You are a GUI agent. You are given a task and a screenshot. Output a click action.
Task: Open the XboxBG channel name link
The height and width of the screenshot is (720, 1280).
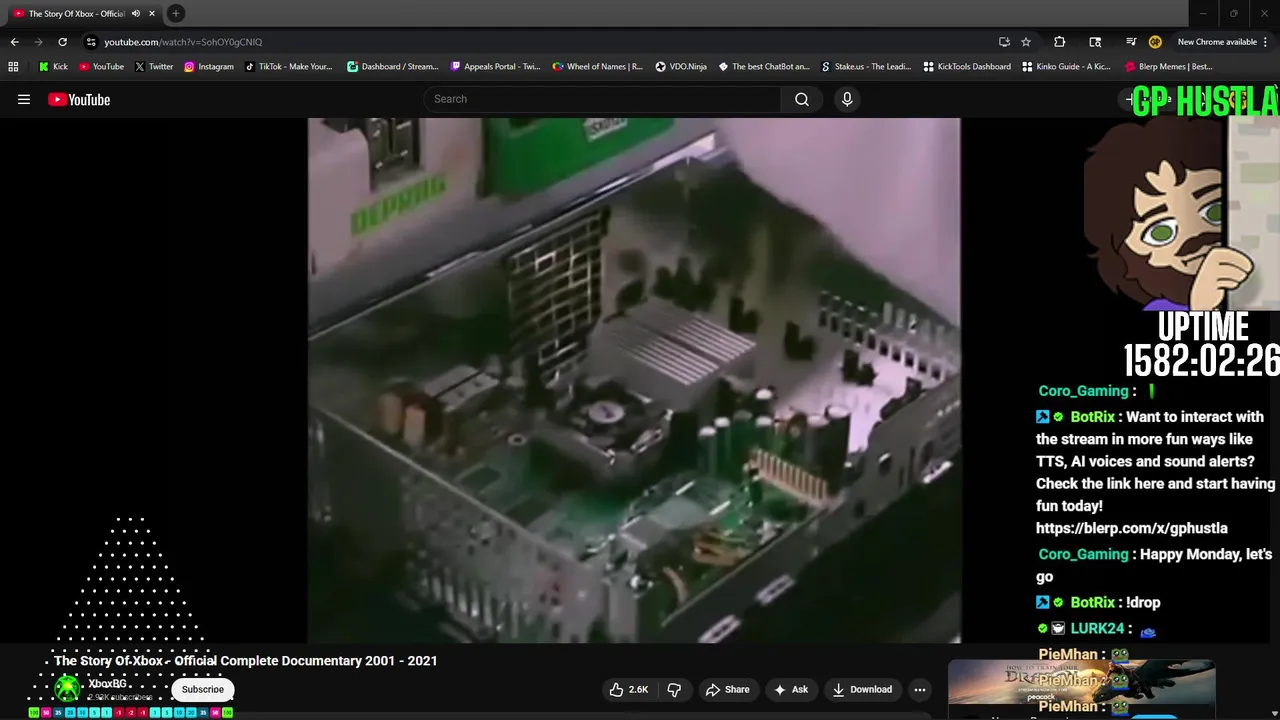click(x=107, y=684)
